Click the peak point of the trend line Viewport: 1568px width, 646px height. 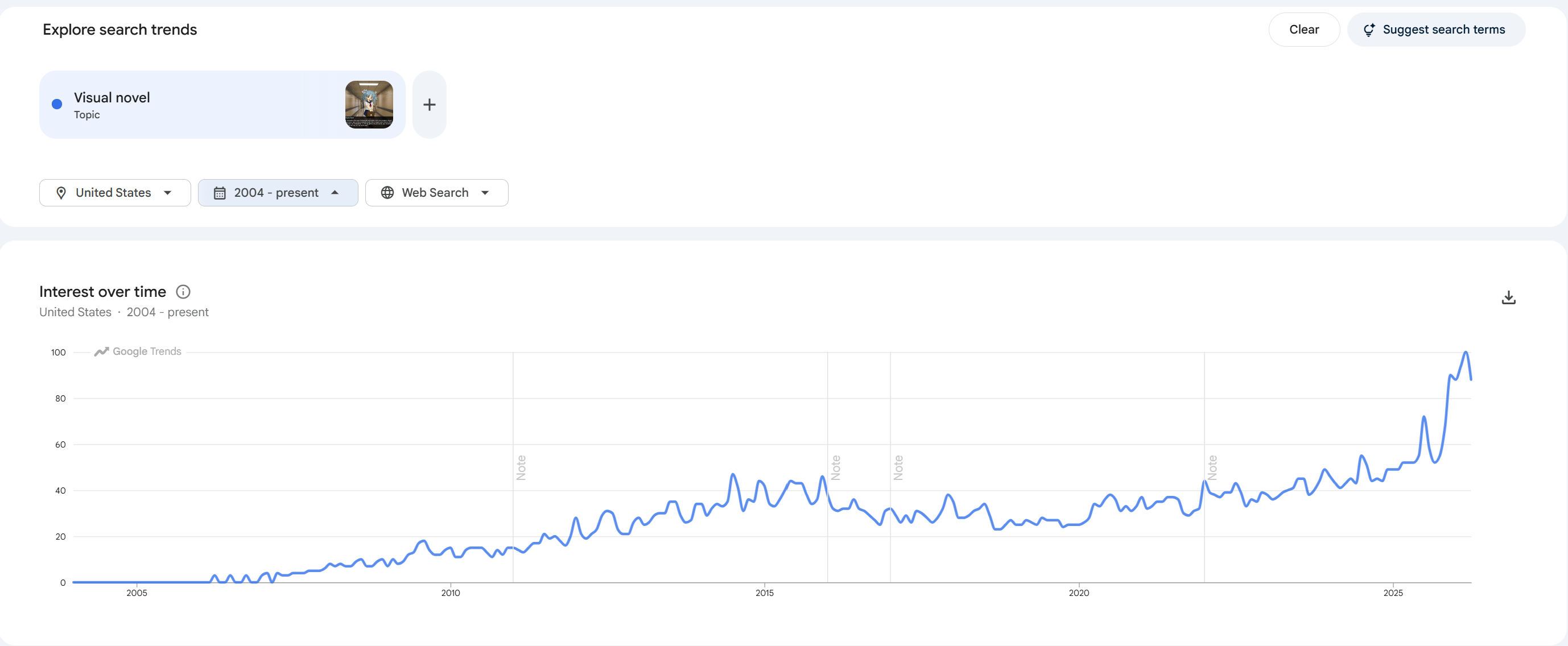pyautogui.click(x=1465, y=352)
